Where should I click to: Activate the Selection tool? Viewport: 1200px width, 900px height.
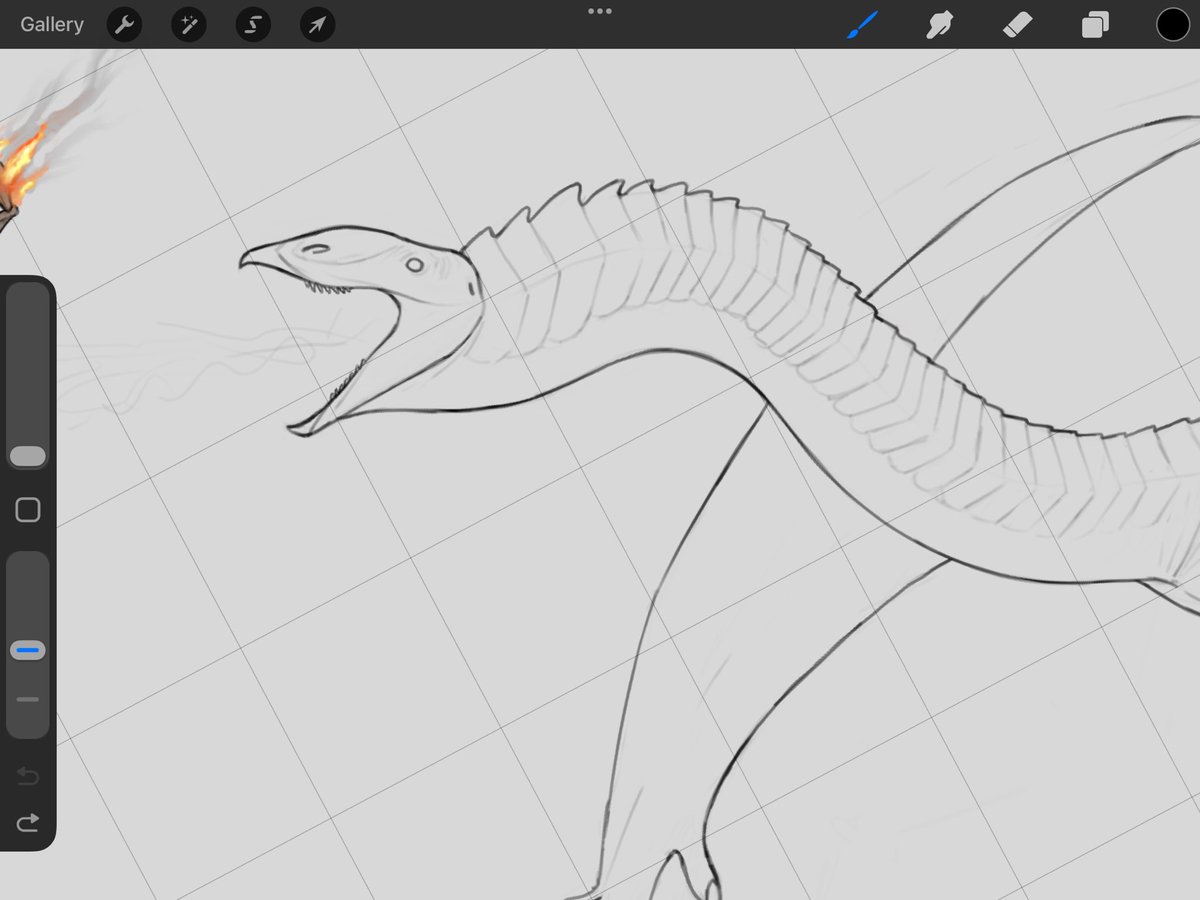click(x=253, y=25)
